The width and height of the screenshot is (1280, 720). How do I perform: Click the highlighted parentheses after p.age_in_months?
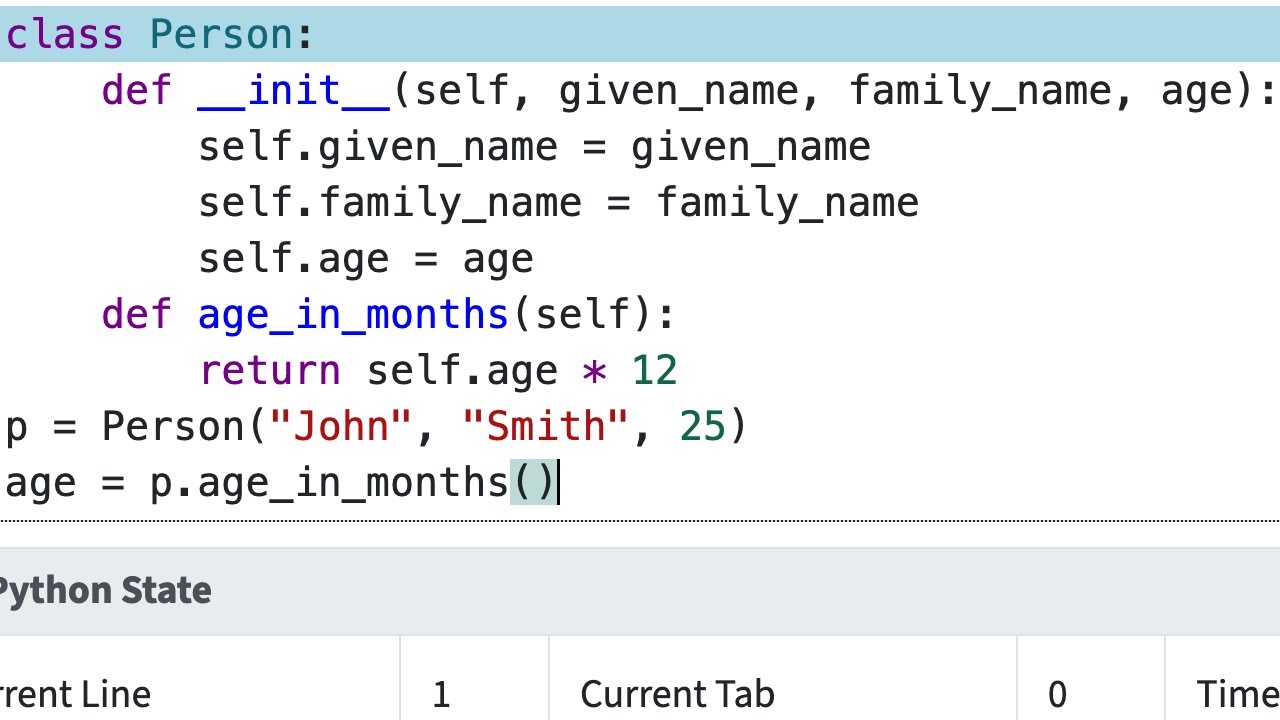tap(533, 483)
